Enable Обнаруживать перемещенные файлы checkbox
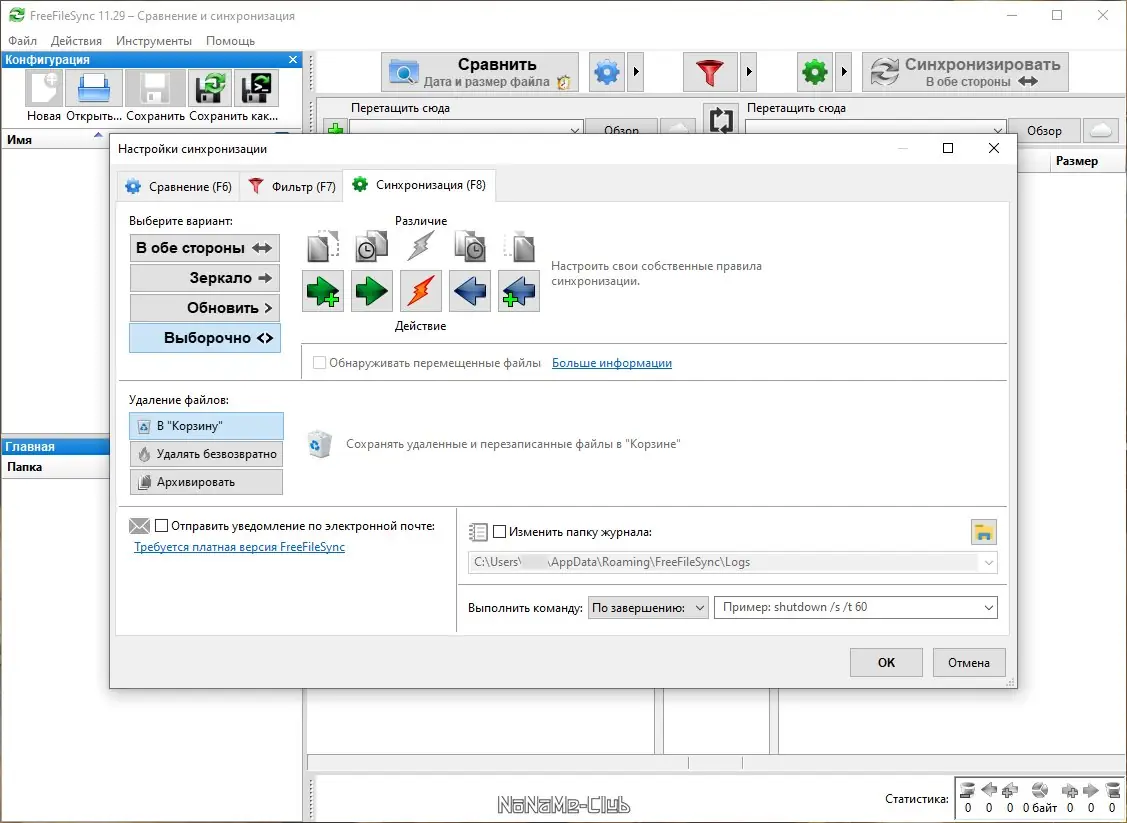This screenshot has width=1127, height=823. [319, 363]
